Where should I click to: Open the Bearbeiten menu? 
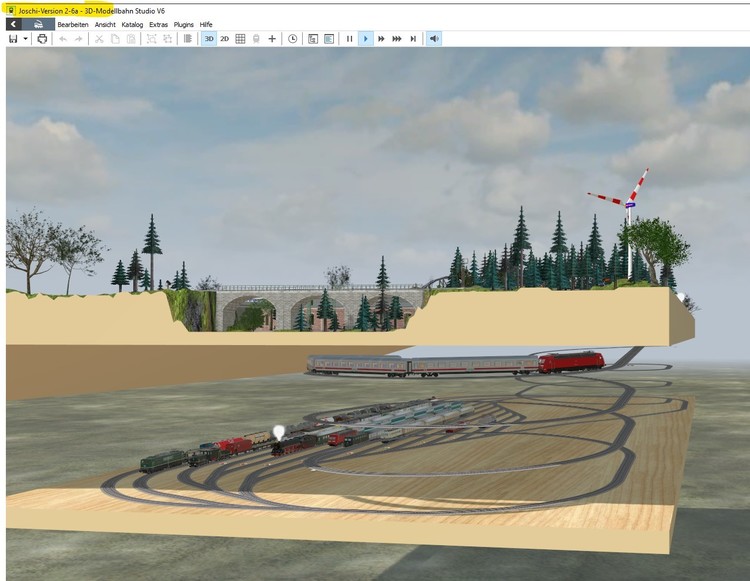[x=73, y=24]
